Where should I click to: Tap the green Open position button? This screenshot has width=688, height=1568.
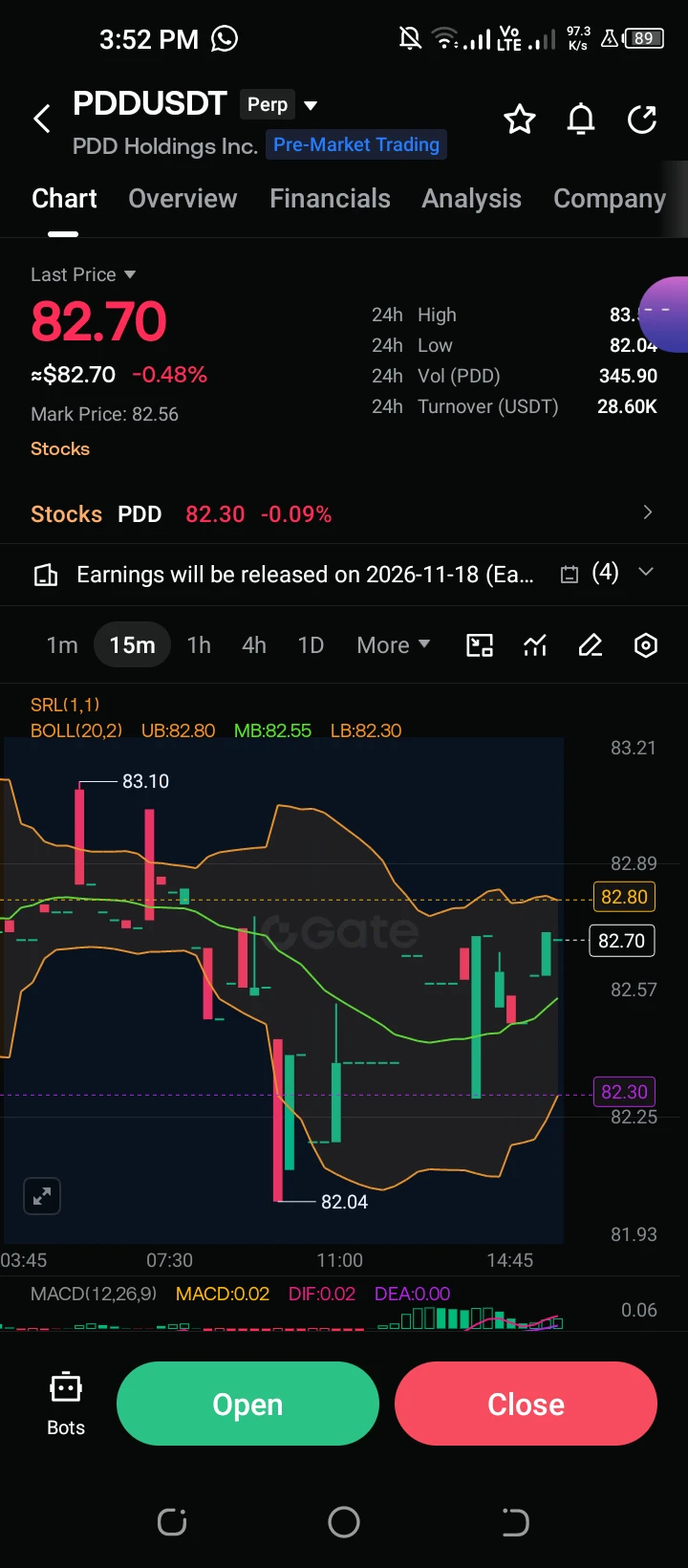pyautogui.click(x=247, y=1404)
